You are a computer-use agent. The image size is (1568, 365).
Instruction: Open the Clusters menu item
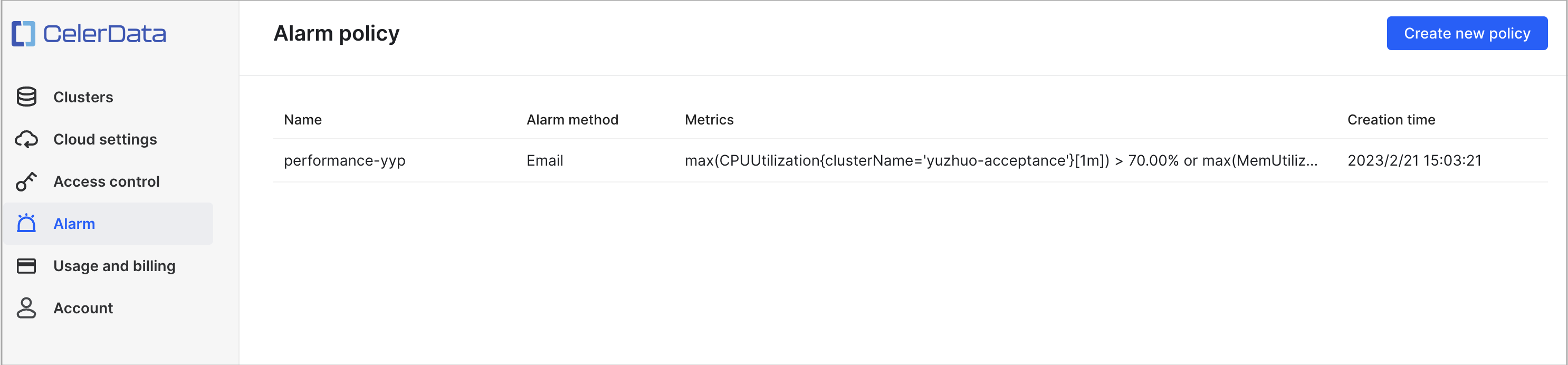[x=83, y=98]
